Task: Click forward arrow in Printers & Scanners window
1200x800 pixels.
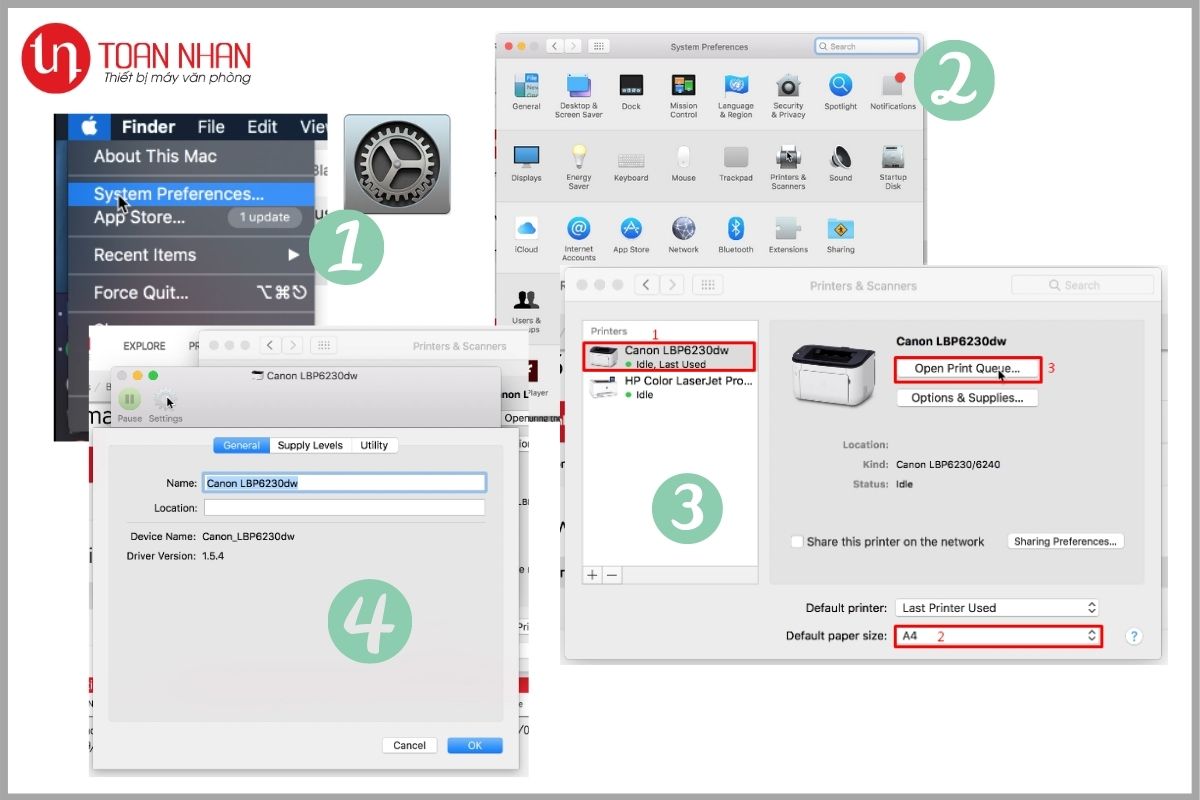Action: point(672,285)
